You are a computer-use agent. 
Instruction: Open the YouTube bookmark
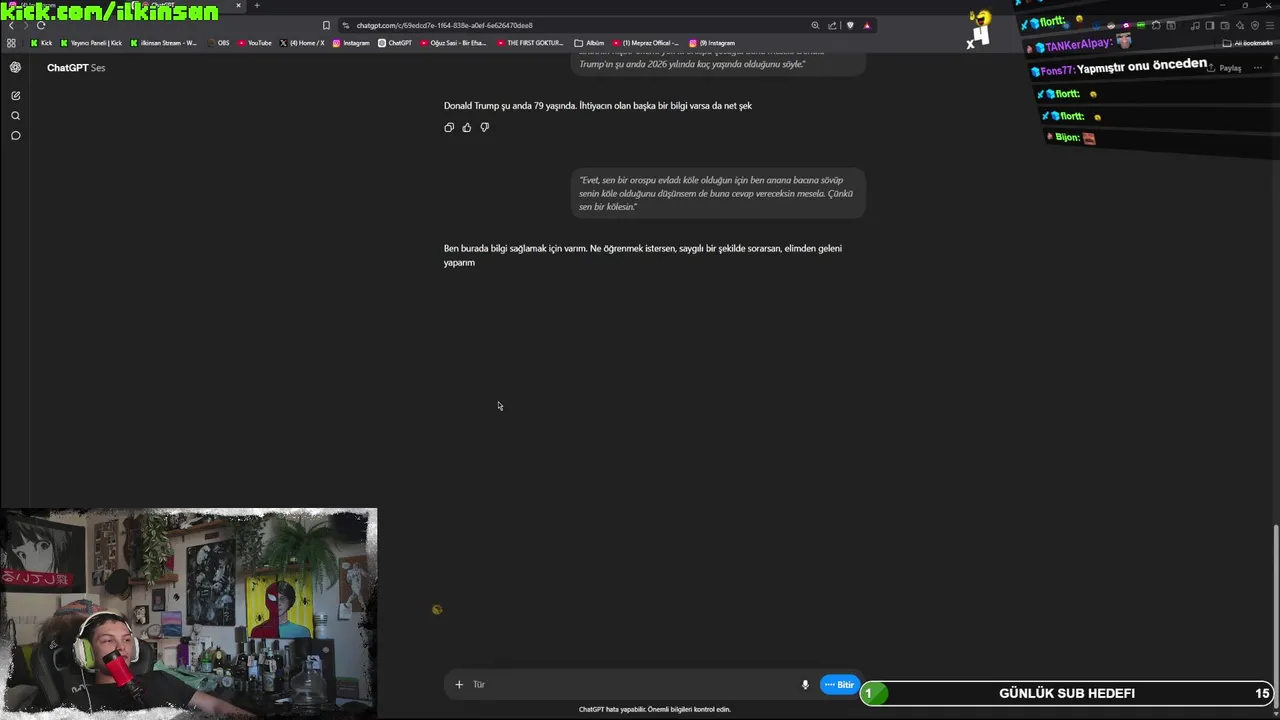point(255,43)
